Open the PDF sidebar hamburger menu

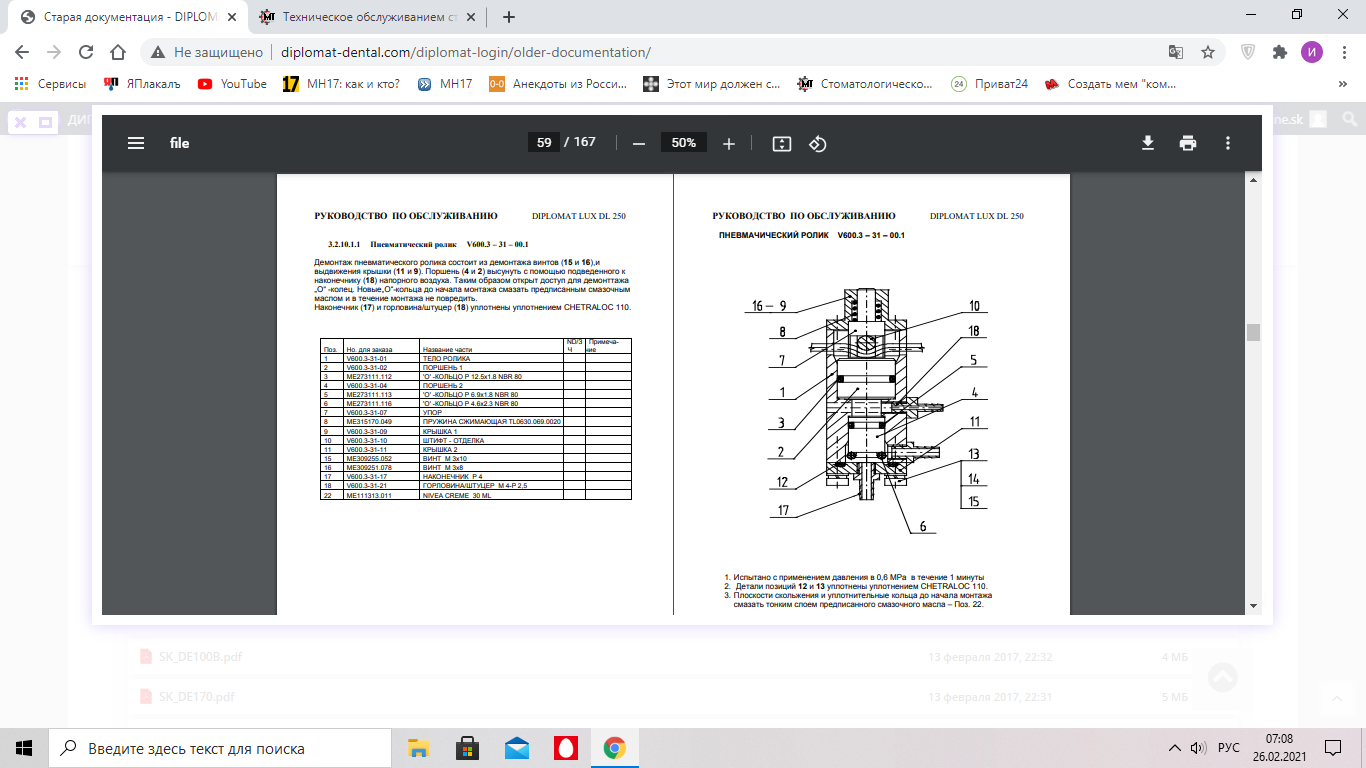point(136,143)
